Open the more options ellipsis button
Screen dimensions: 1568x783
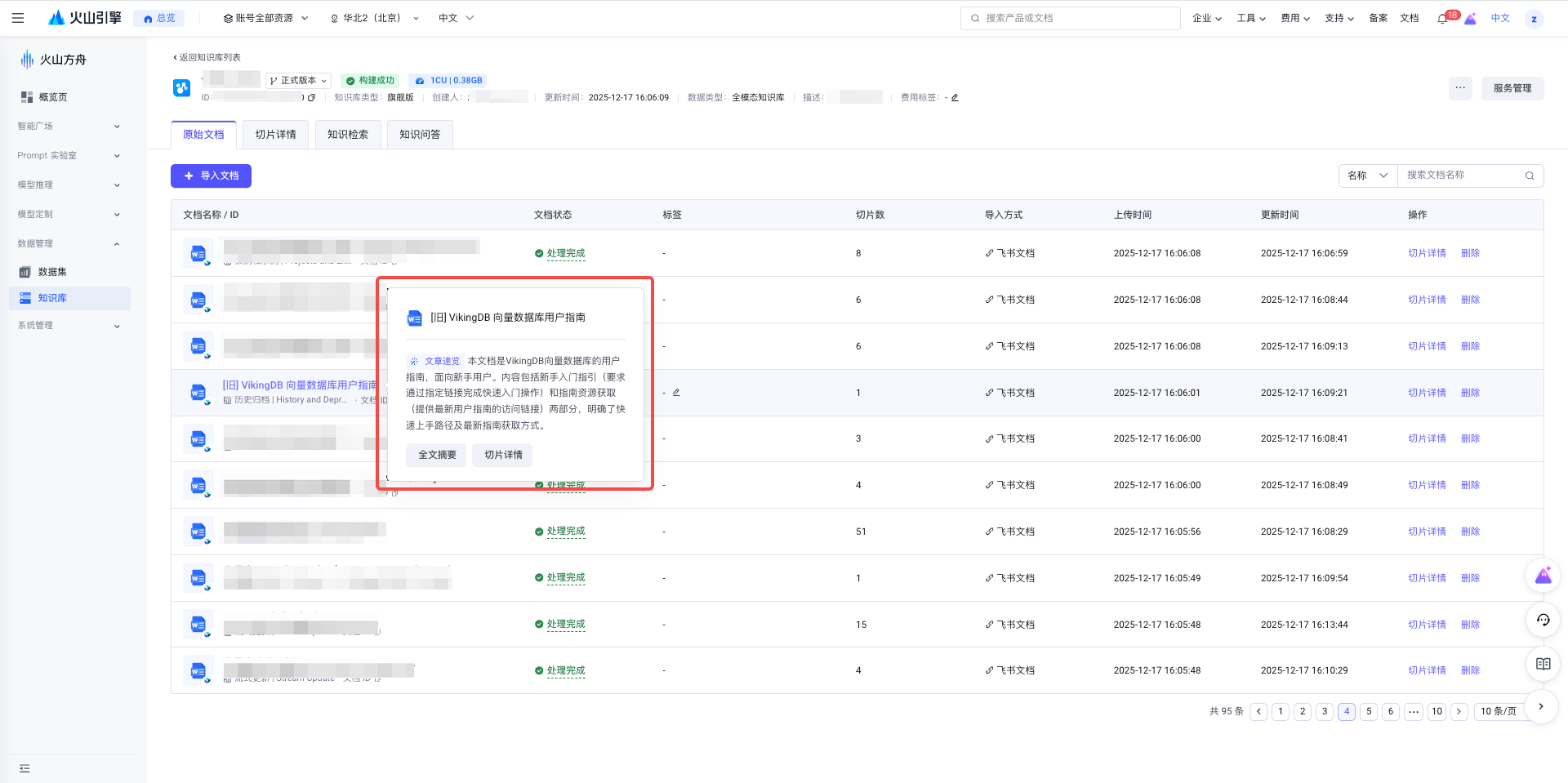[x=1460, y=88]
